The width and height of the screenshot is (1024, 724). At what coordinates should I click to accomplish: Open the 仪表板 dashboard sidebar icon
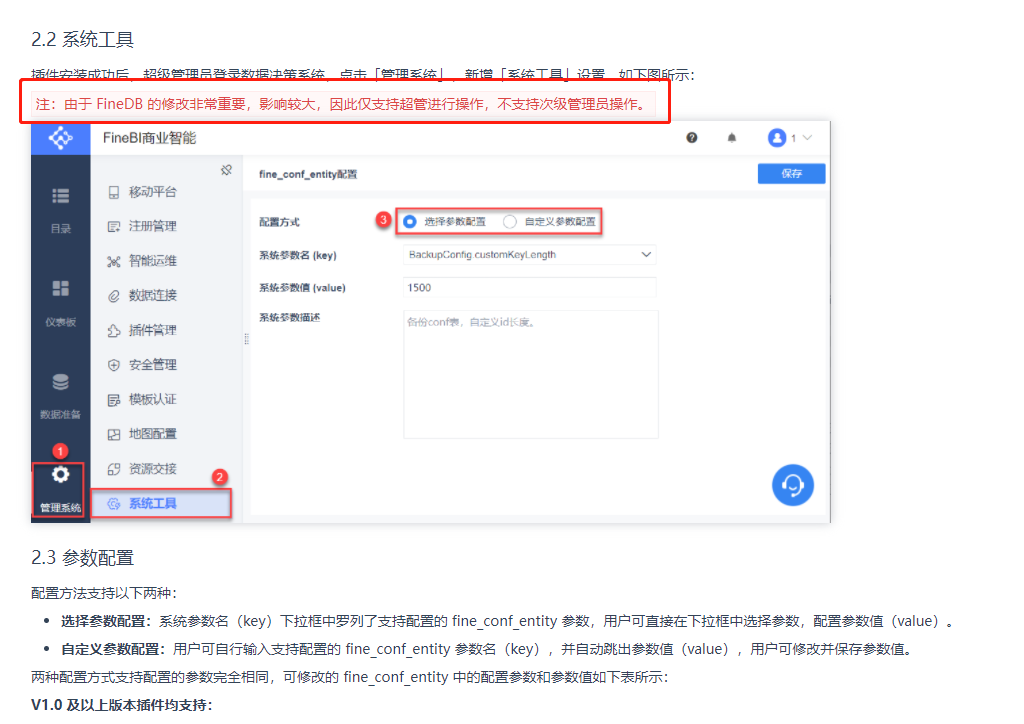[x=61, y=288]
